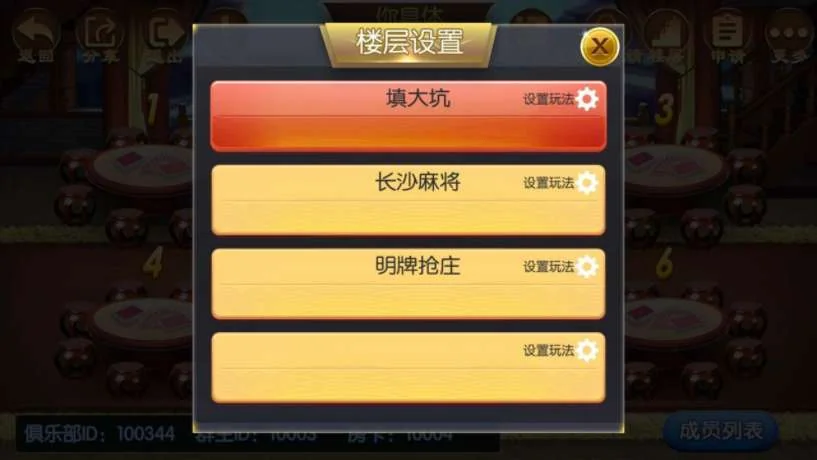Image resolution: width=817 pixels, height=460 pixels.
Task: Open gear settings for 填大坑 floor
Action: point(587,99)
